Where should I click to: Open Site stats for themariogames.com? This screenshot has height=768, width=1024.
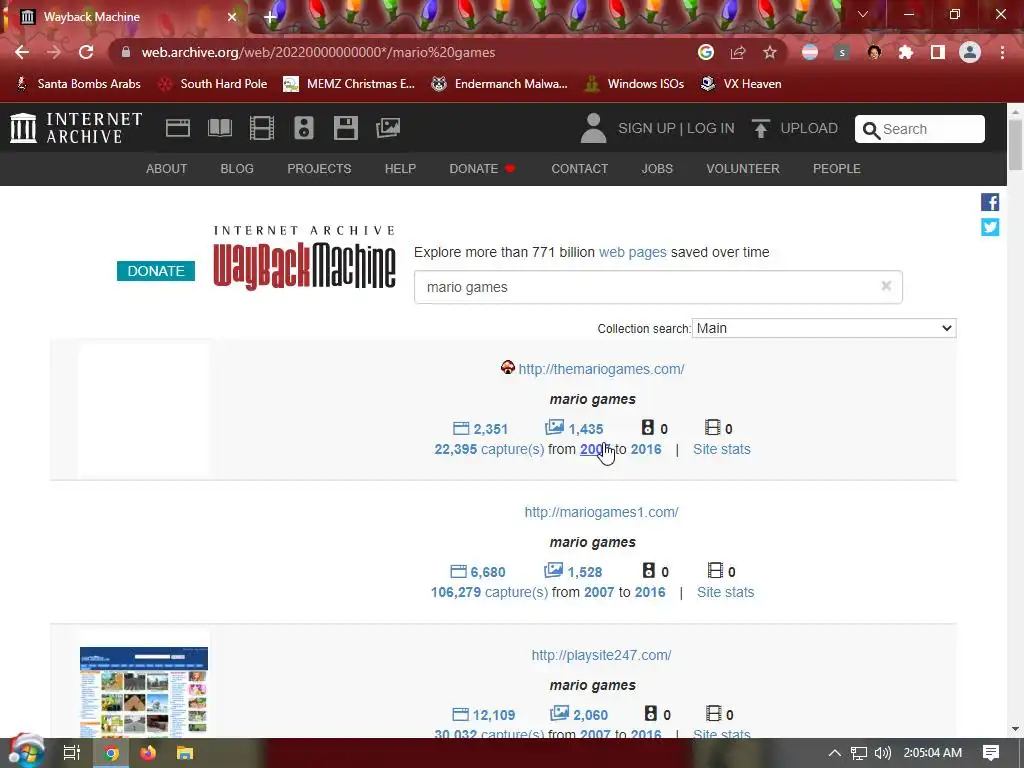722,449
